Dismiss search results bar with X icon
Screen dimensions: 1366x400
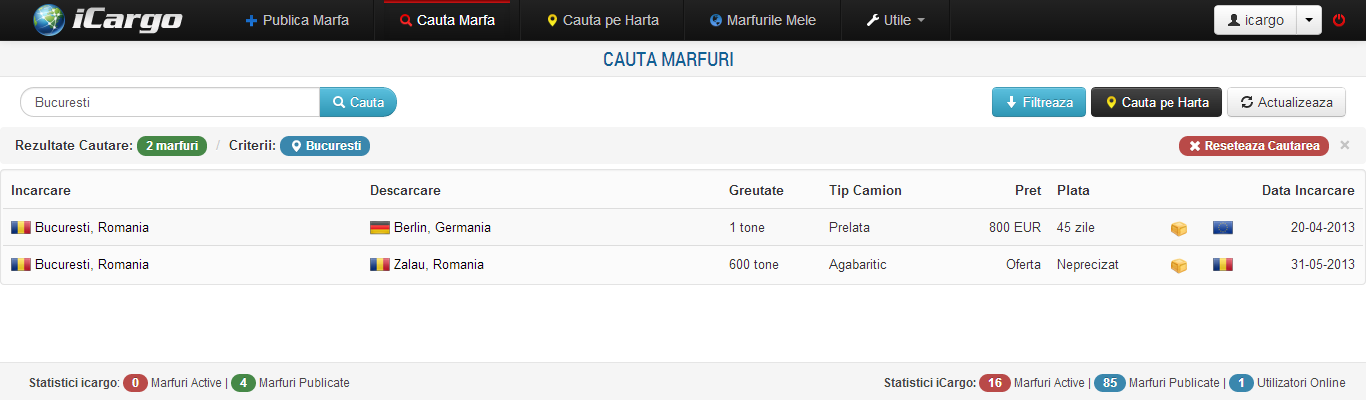(x=1345, y=145)
